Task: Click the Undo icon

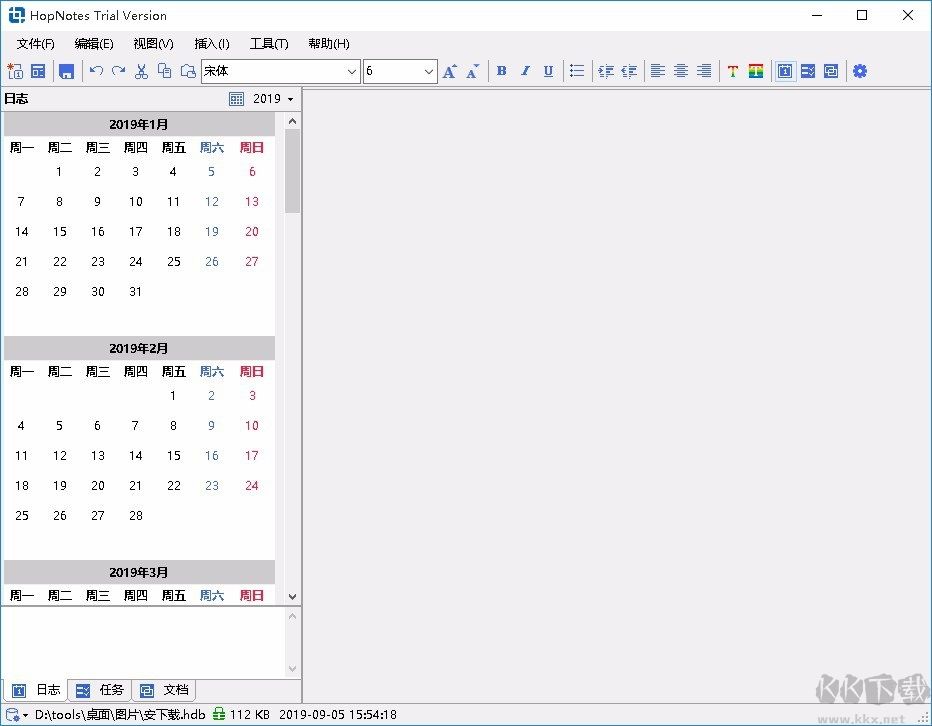Action: pos(96,70)
